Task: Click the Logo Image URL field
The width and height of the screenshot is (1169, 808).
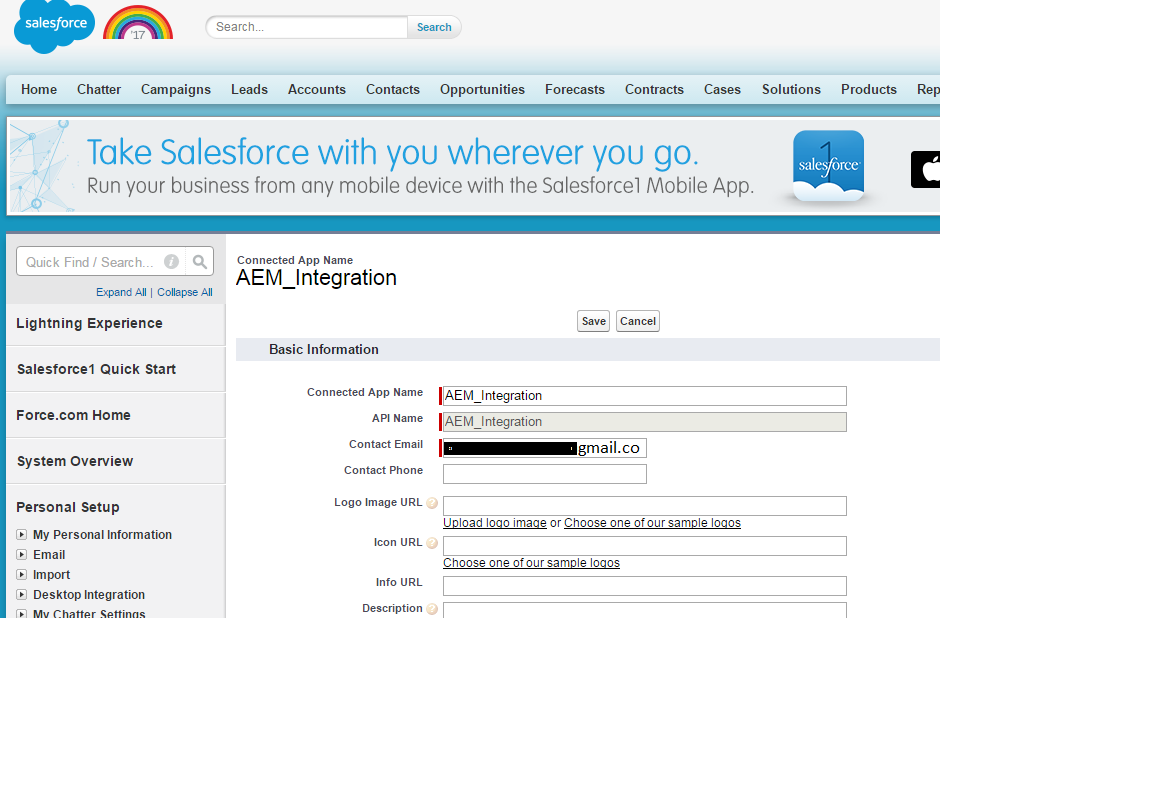Action: (645, 506)
